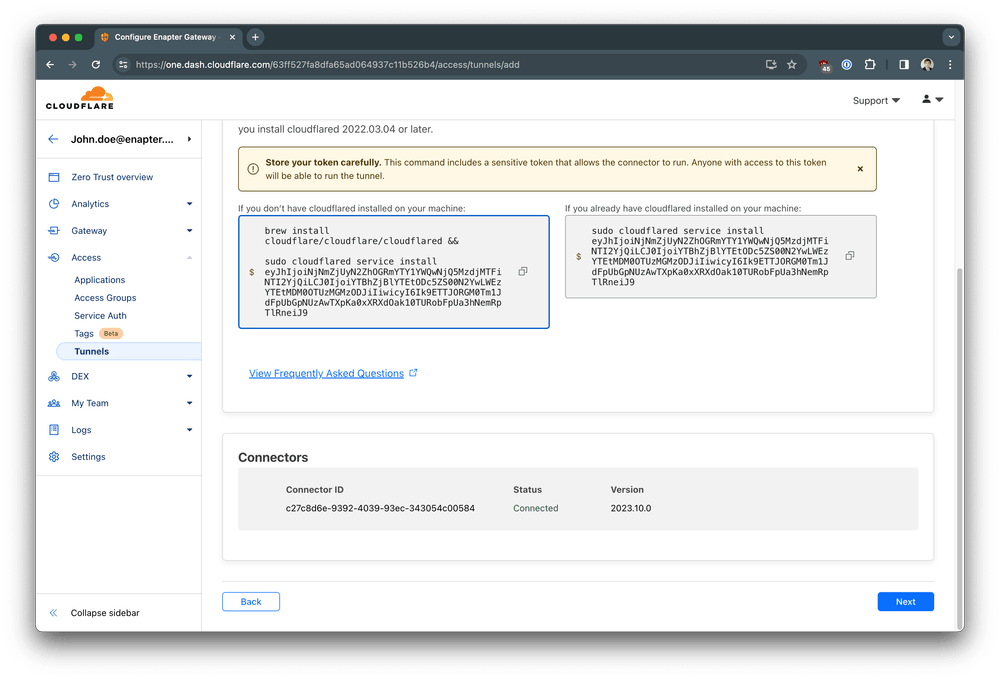Click the browser address bar

click(400, 63)
